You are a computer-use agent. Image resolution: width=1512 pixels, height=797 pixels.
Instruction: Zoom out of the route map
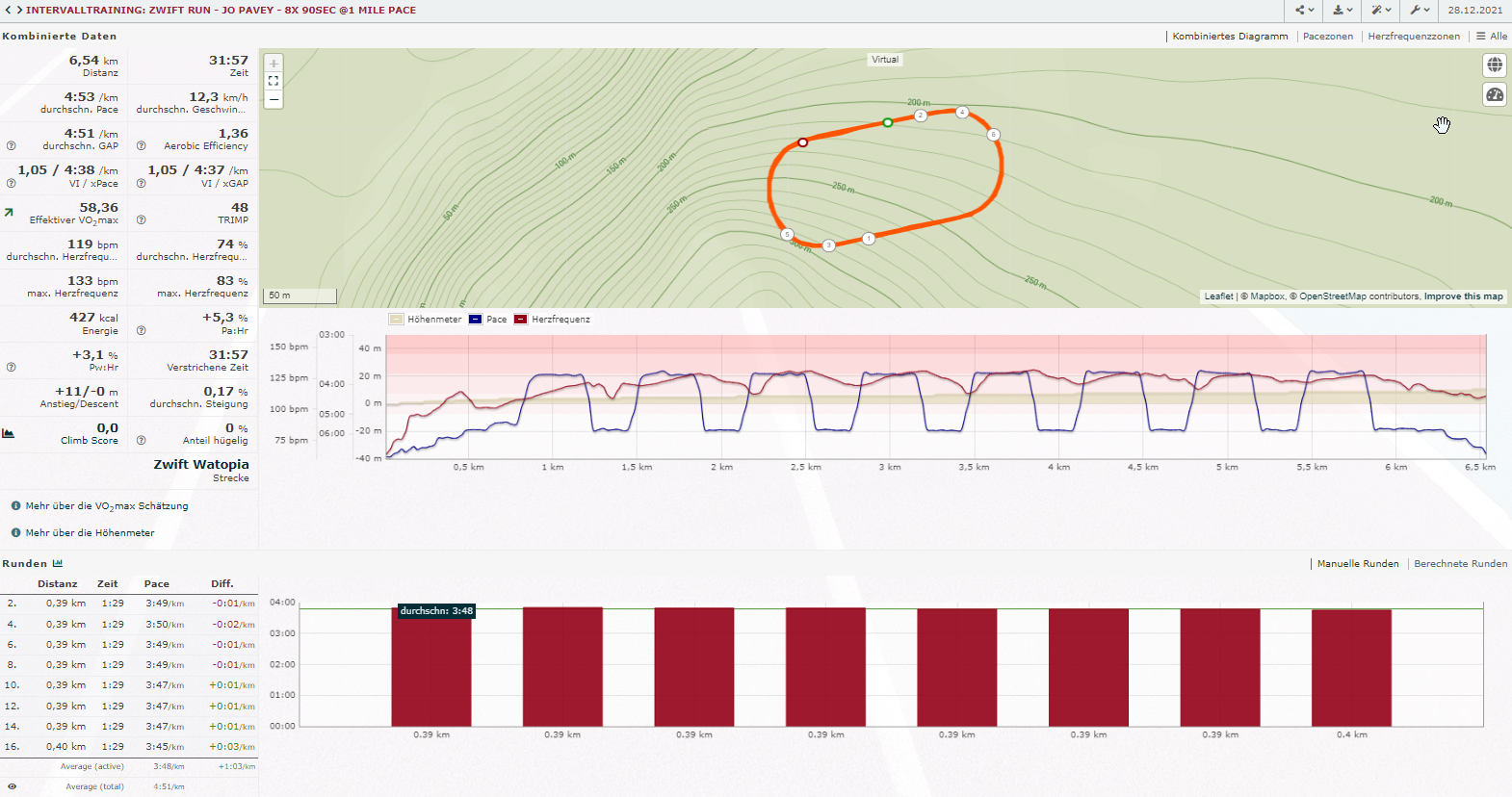point(274,100)
